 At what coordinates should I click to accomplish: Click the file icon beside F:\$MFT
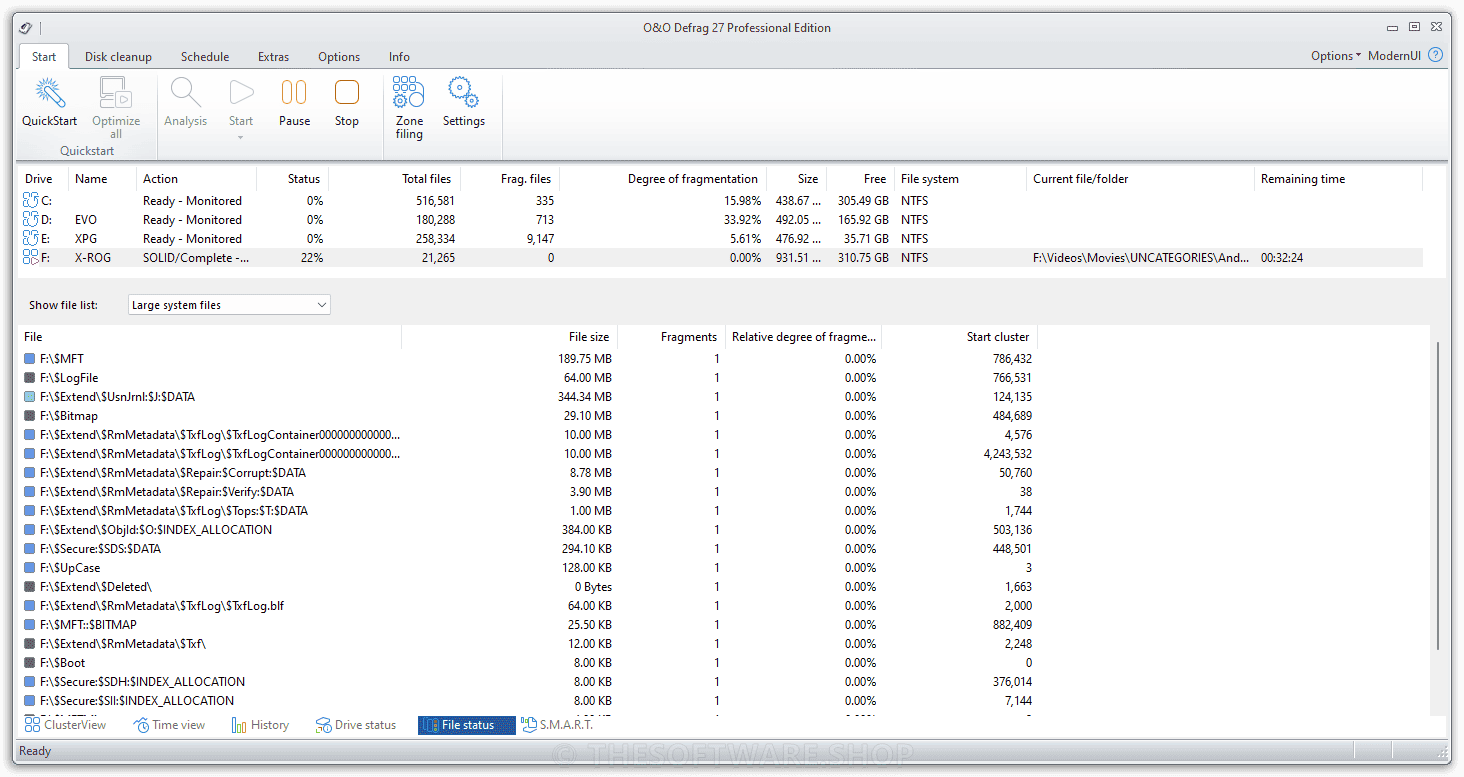point(30,359)
